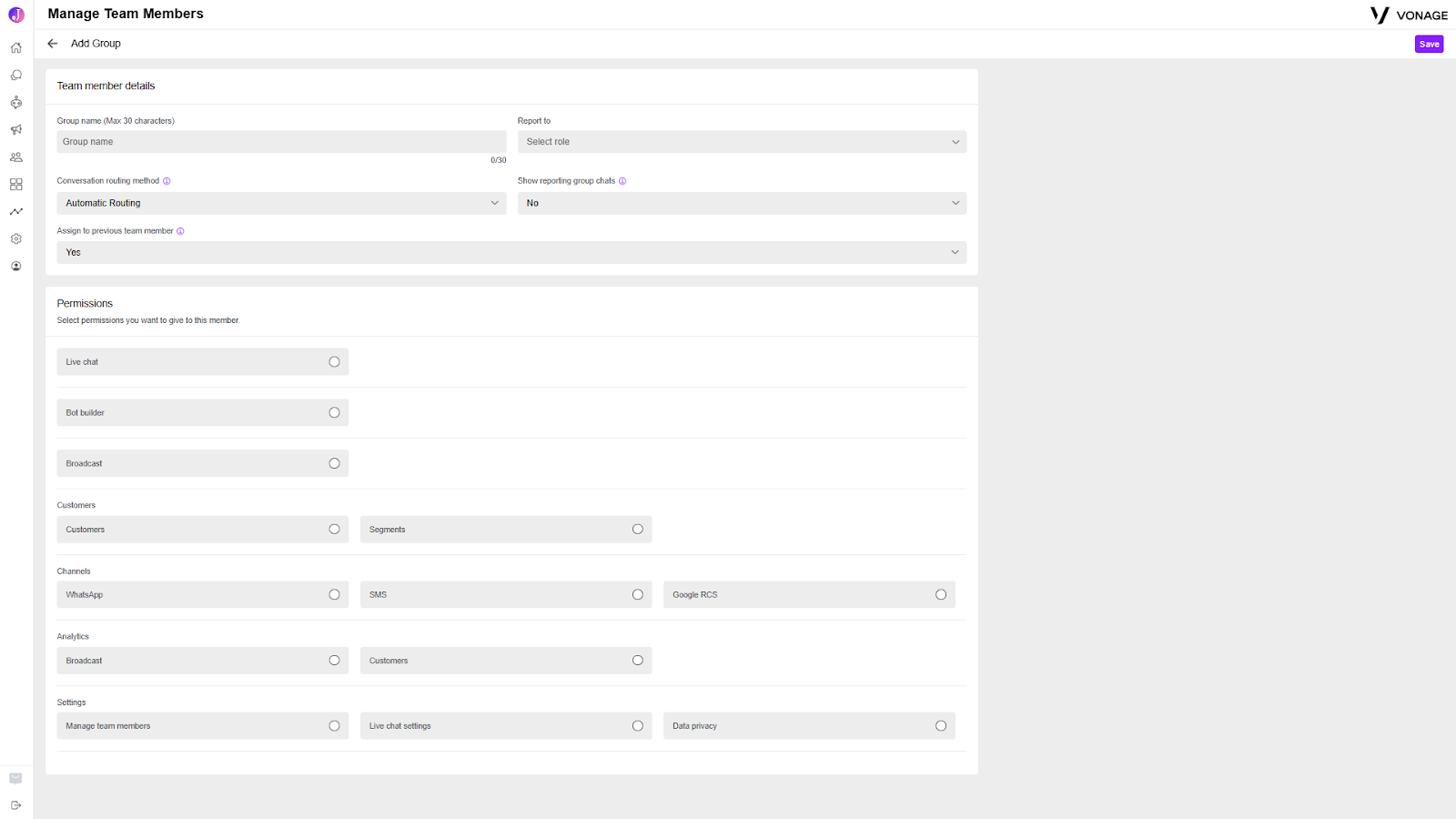1456x819 pixels.
Task: Click info icon next to Conversation routing method
Action: 167,181
